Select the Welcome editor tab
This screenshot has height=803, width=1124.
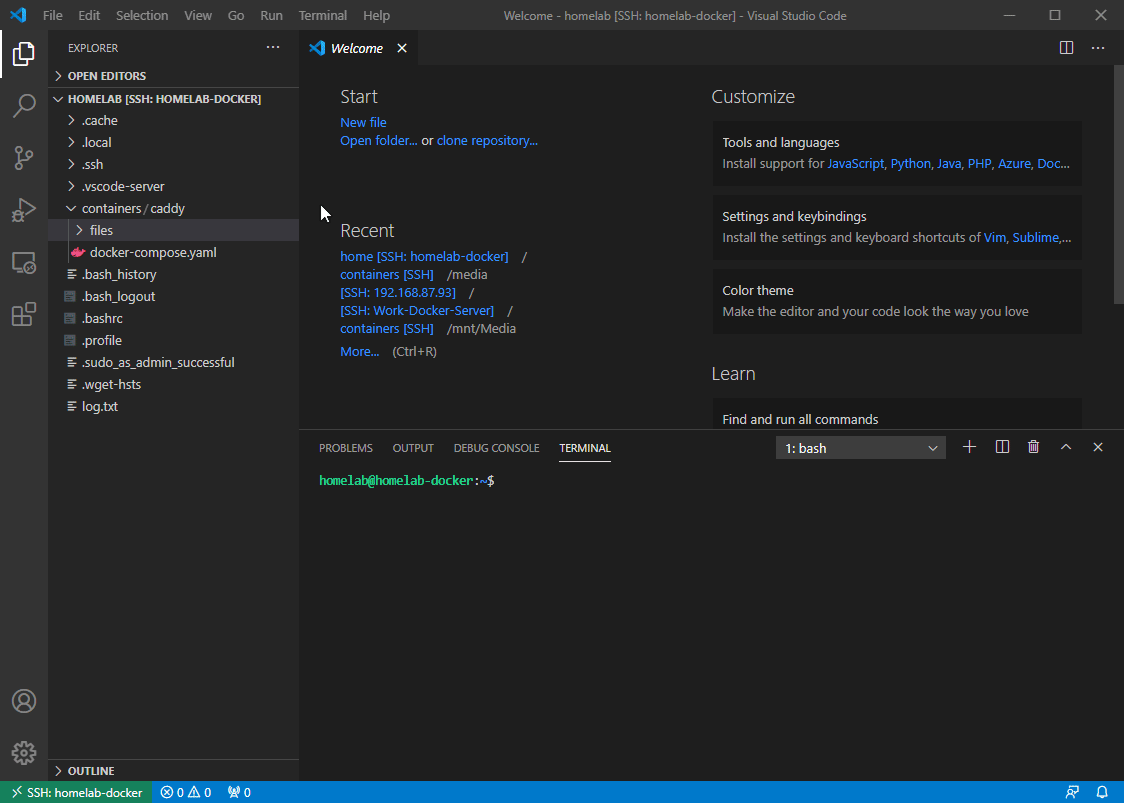(x=358, y=48)
